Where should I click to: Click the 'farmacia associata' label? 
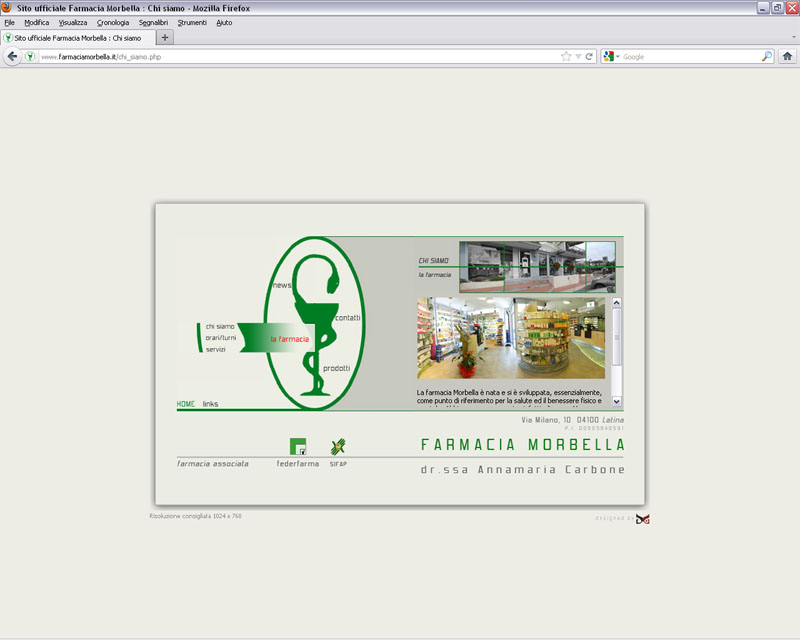pos(213,463)
